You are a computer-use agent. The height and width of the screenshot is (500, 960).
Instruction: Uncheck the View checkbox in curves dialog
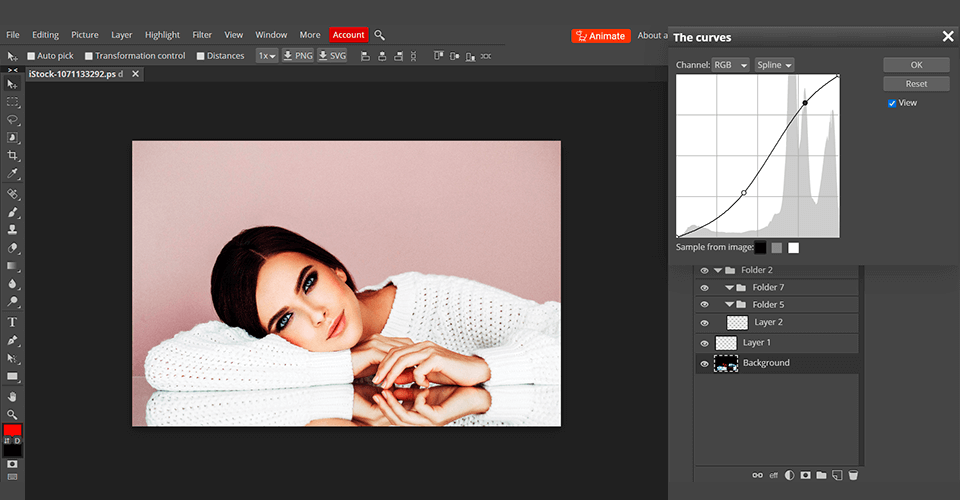[x=892, y=103]
